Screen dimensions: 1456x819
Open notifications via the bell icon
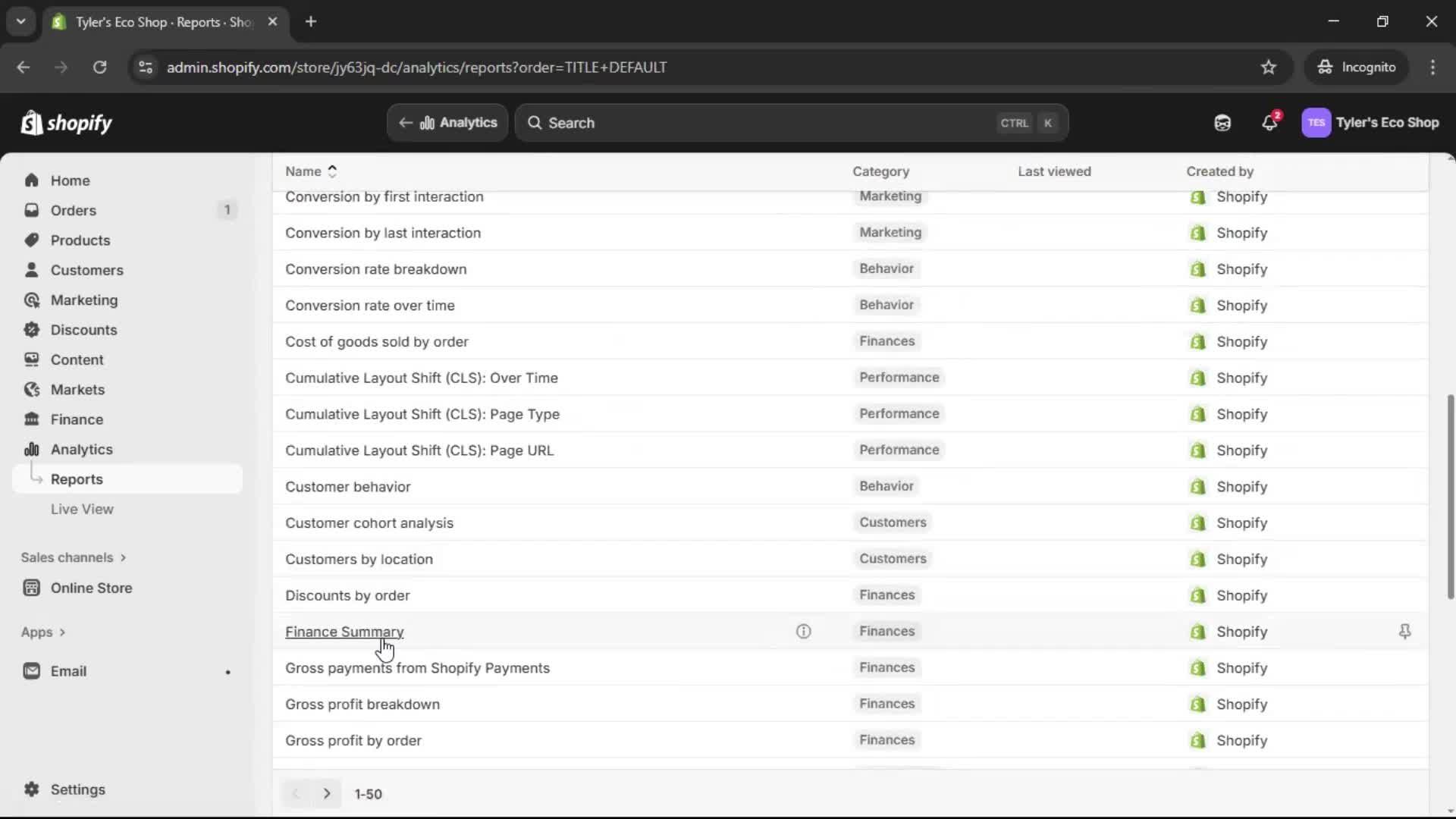coord(1270,122)
